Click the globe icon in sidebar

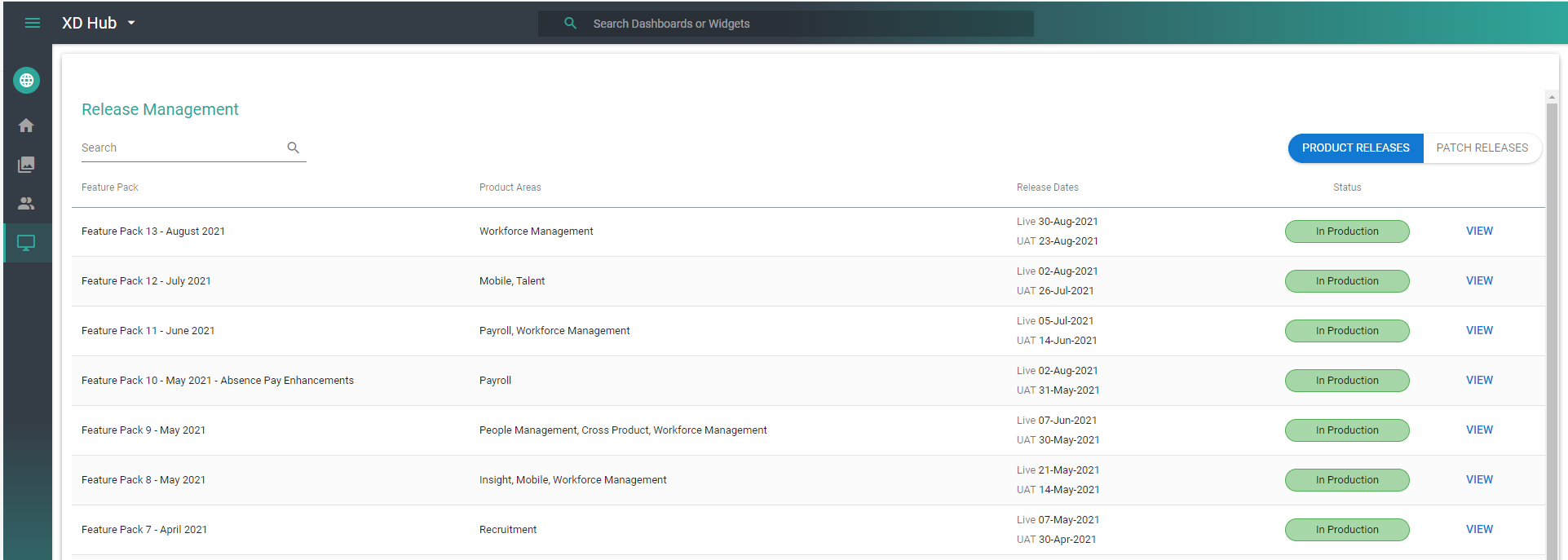[x=26, y=80]
